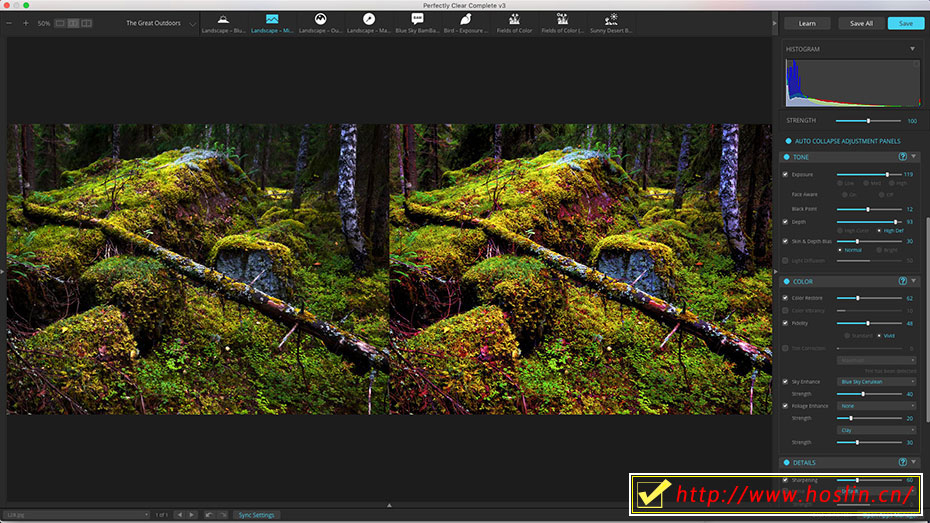This screenshot has height=523, width=930.
Task: Apply the Landscape - Ma... preset
Action: coord(368,24)
